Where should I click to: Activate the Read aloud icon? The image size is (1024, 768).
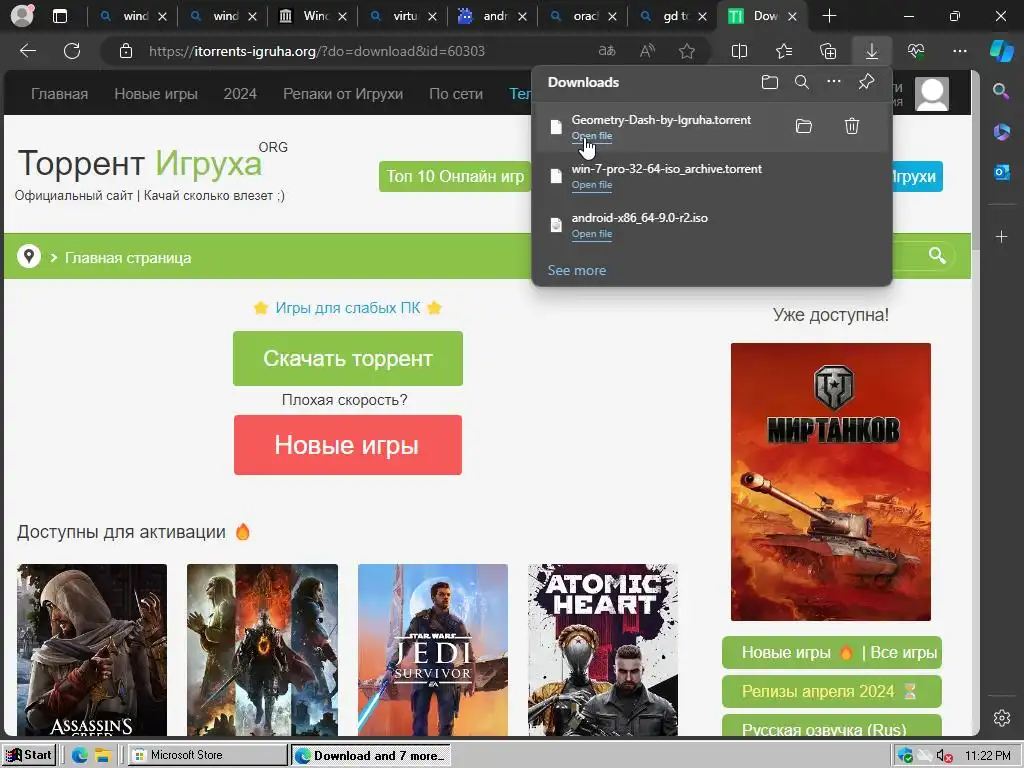(647, 51)
